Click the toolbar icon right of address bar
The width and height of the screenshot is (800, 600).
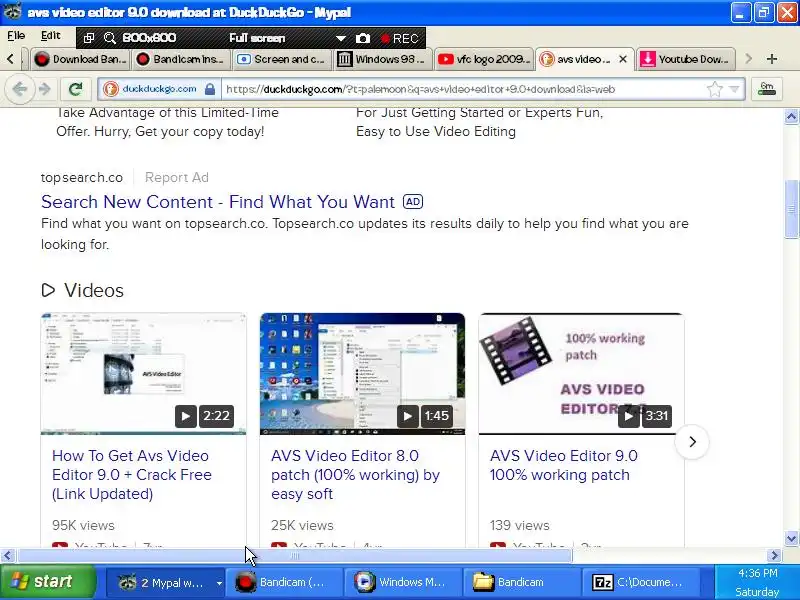767,89
